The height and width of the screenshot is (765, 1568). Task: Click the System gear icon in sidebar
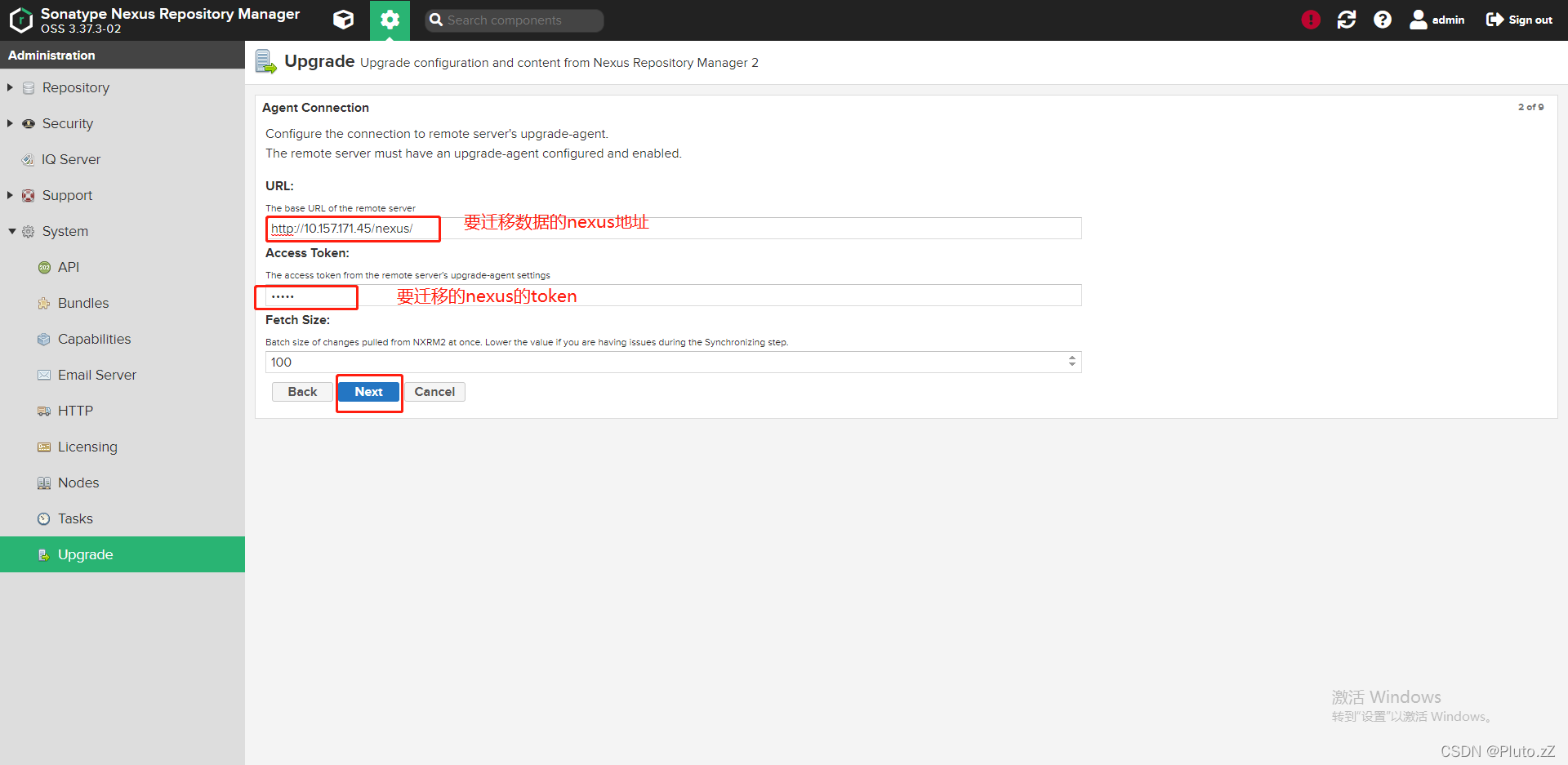point(29,231)
